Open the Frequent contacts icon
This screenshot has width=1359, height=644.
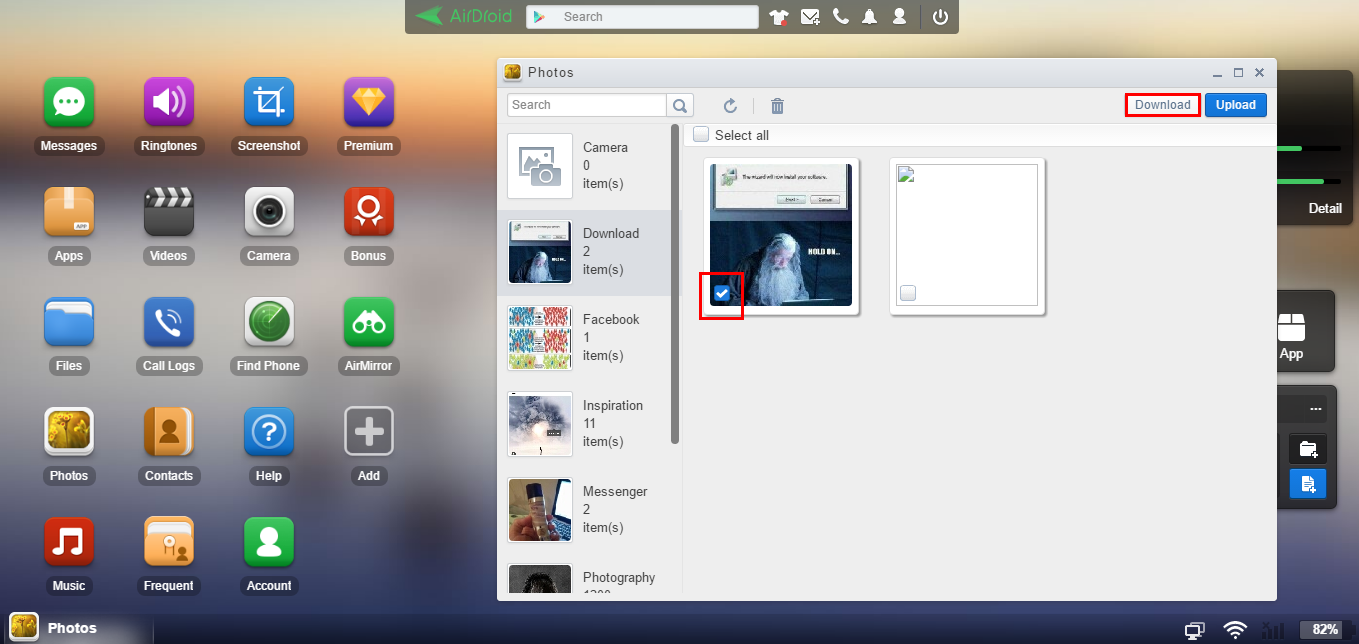(x=169, y=542)
